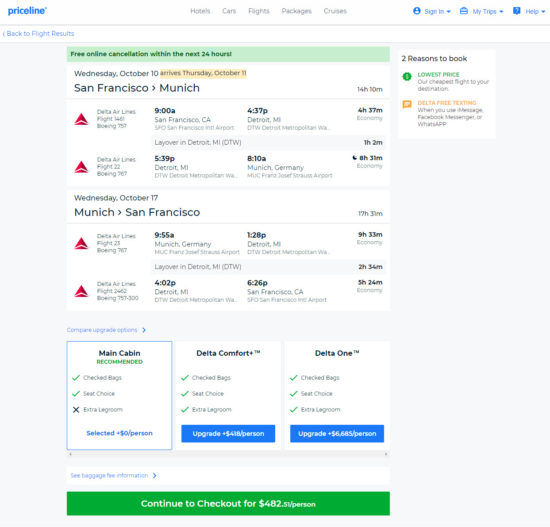The height and width of the screenshot is (527, 550).
Task: Open the Hotels navigation tab
Action: point(200,11)
